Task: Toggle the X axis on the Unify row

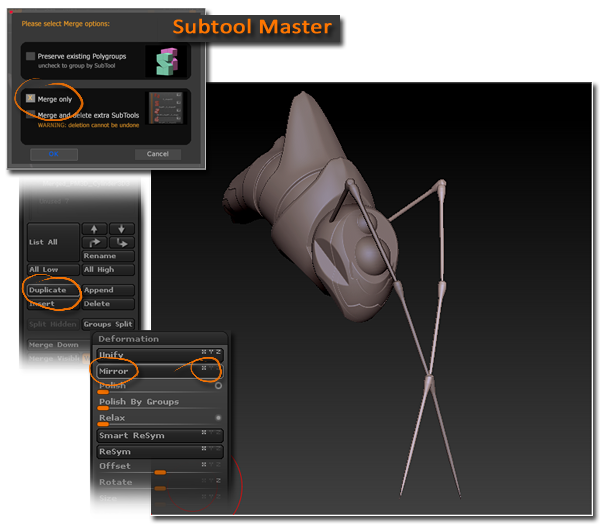Action: 204,352
